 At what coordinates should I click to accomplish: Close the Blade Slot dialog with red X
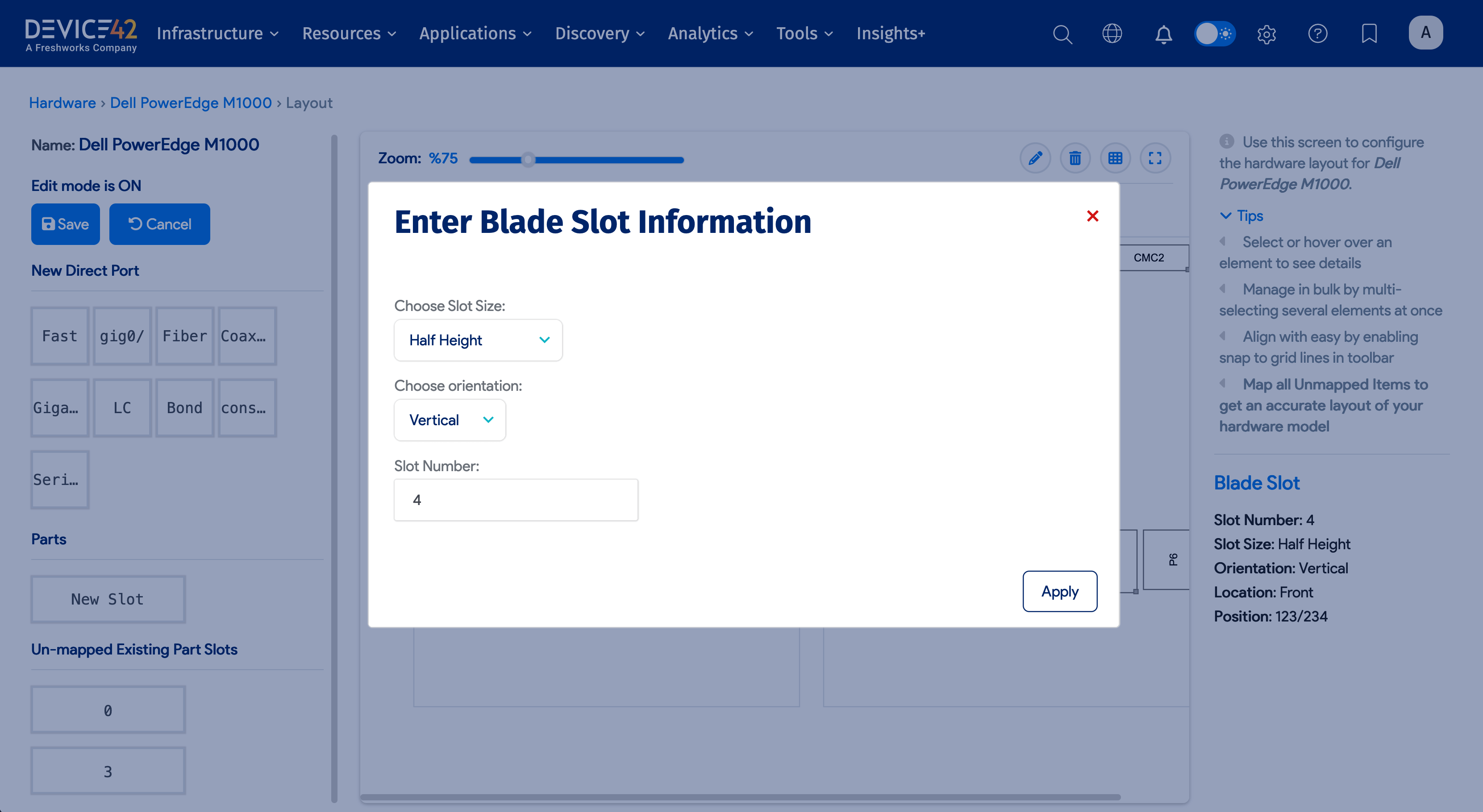click(x=1092, y=216)
